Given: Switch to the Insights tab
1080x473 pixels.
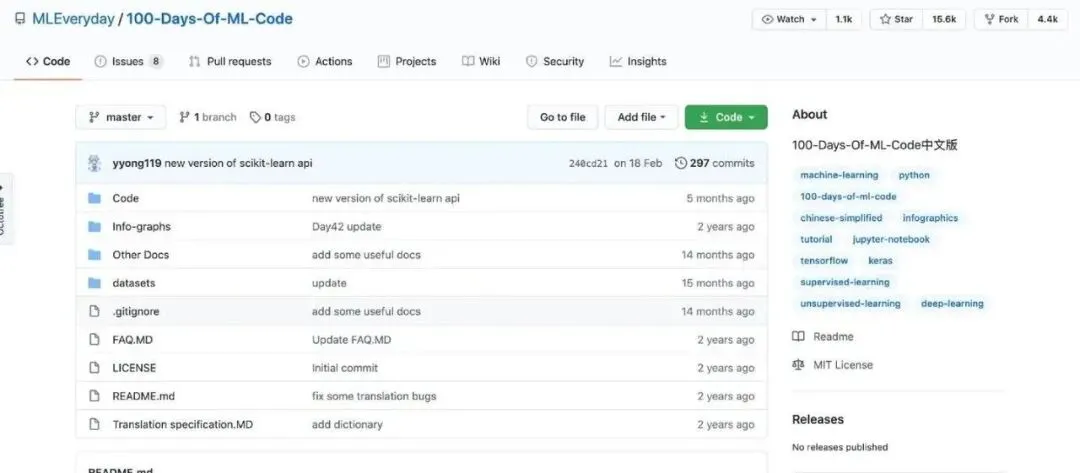Looking at the screenshot, I should pos(638,61).
